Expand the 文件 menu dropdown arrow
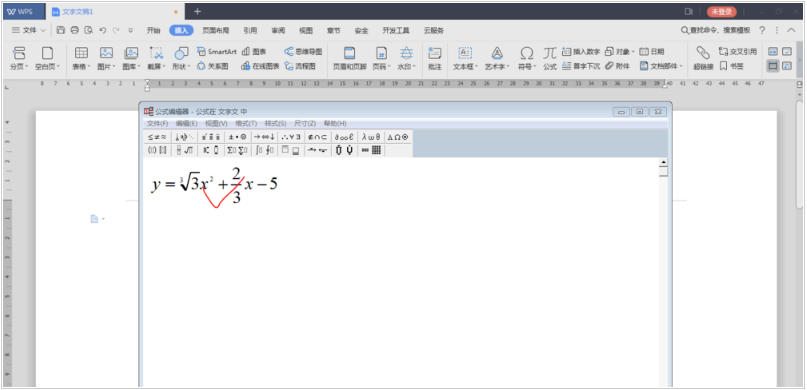Viewport: 807px width, 390px height. pyautogui.click(x=43, y=30)
